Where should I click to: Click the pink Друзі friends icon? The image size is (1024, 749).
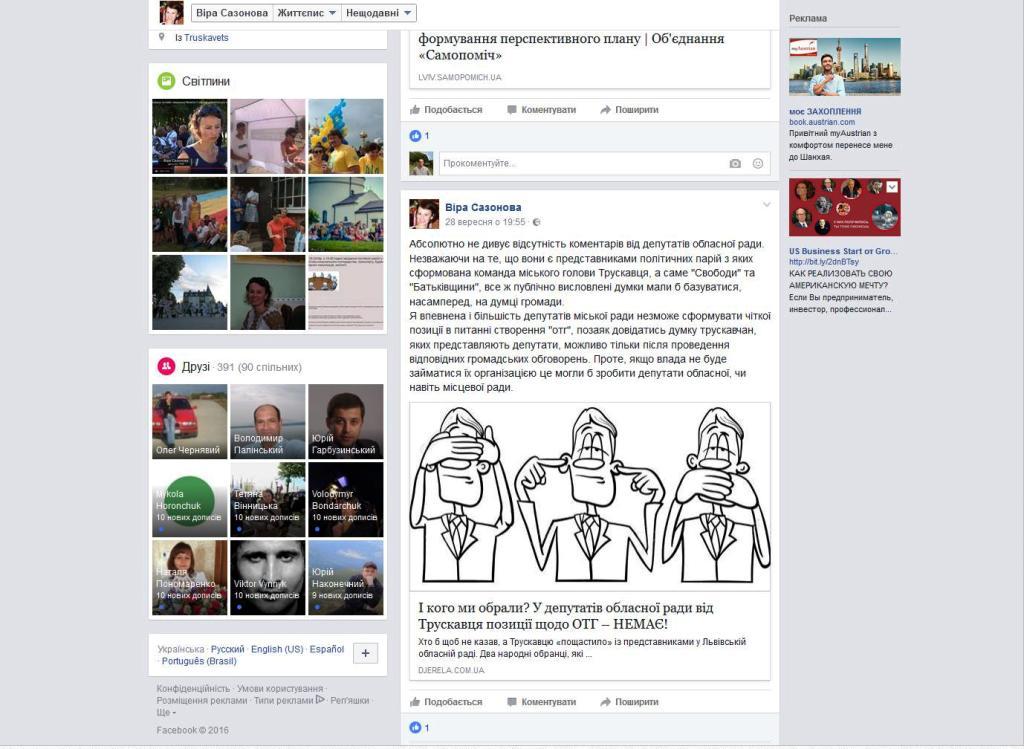[x=166, y=367]
